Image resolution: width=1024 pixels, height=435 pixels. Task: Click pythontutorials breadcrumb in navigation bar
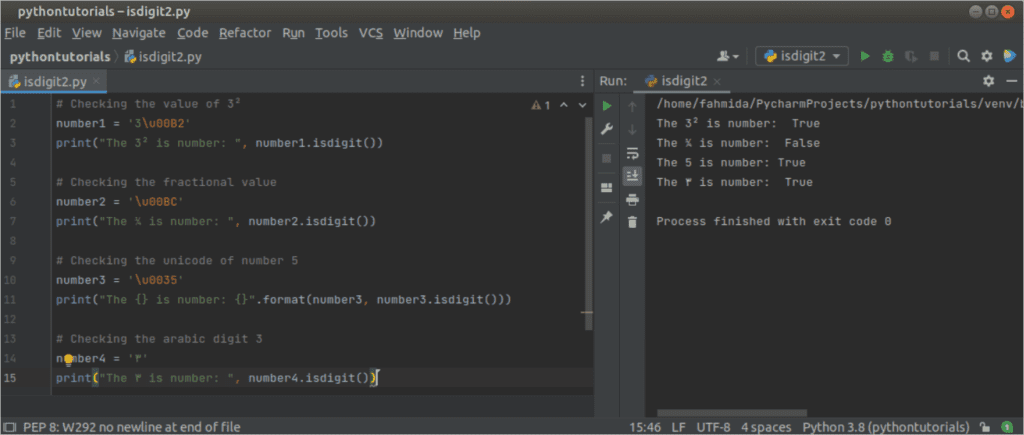[60, 57]
